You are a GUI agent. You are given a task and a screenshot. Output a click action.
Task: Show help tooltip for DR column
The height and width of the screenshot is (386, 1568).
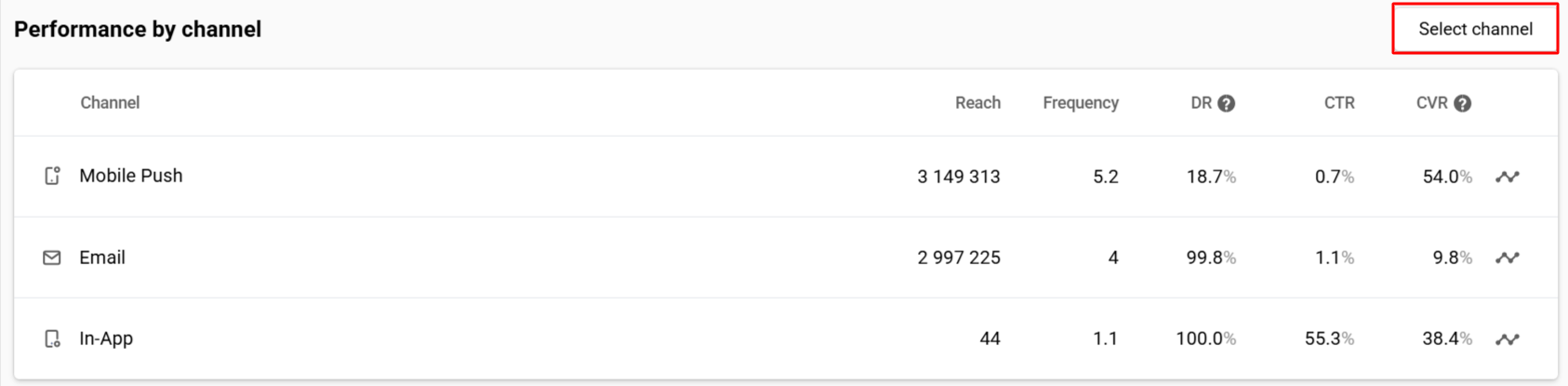click(1227, 103)
